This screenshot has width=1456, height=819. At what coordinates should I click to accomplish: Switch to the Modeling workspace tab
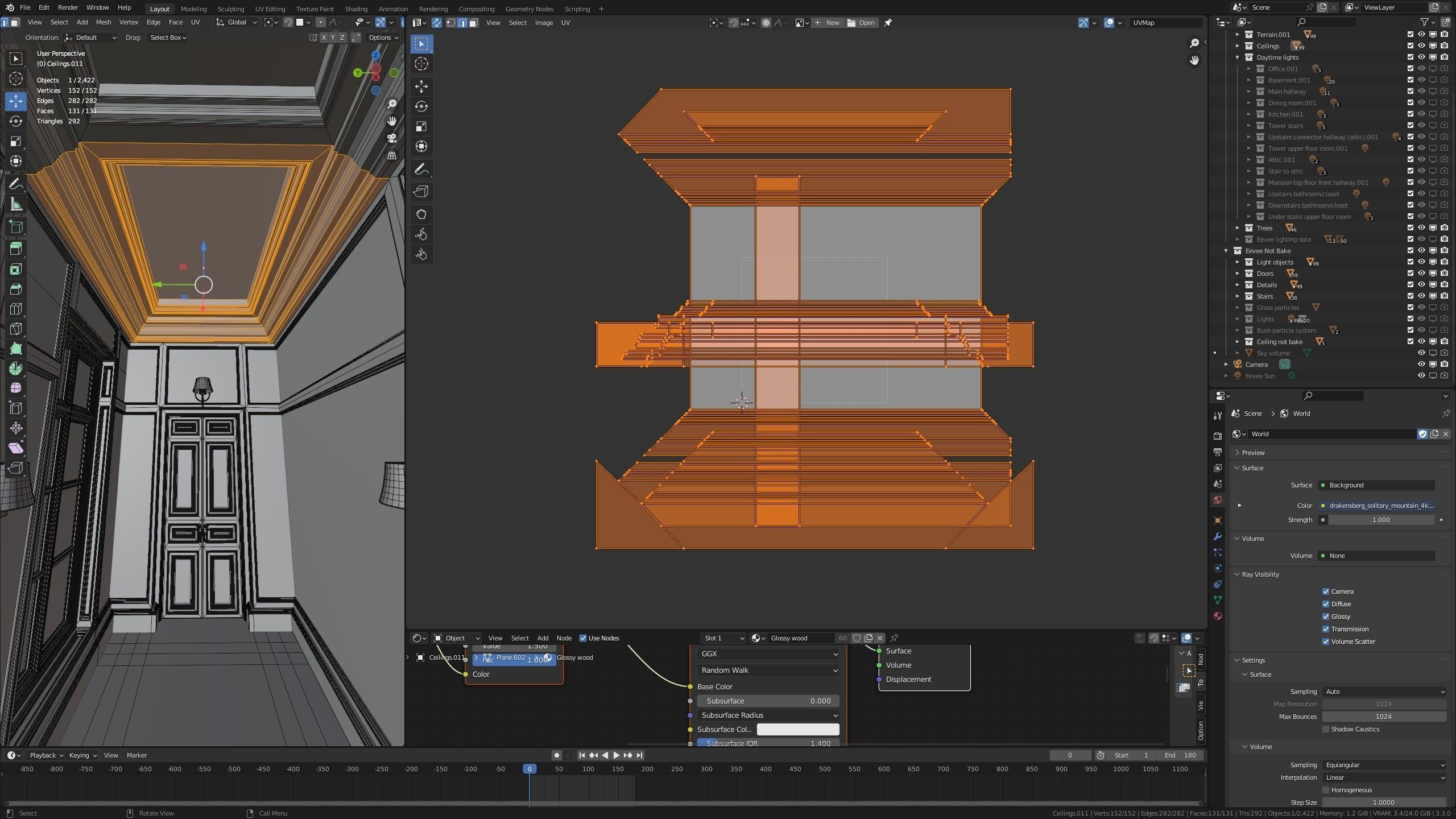point(193,9)
